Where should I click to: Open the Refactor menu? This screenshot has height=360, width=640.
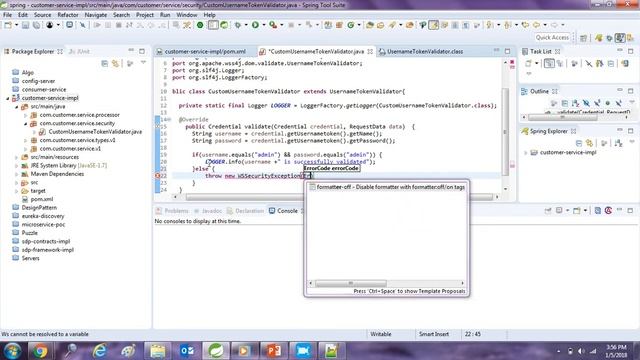tap(68, 15)
